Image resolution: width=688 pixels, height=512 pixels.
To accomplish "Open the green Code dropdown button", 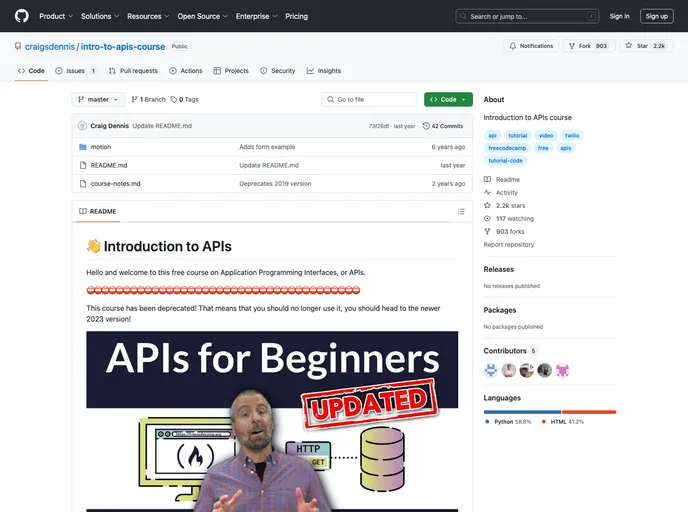I will (x=448, y=100).
